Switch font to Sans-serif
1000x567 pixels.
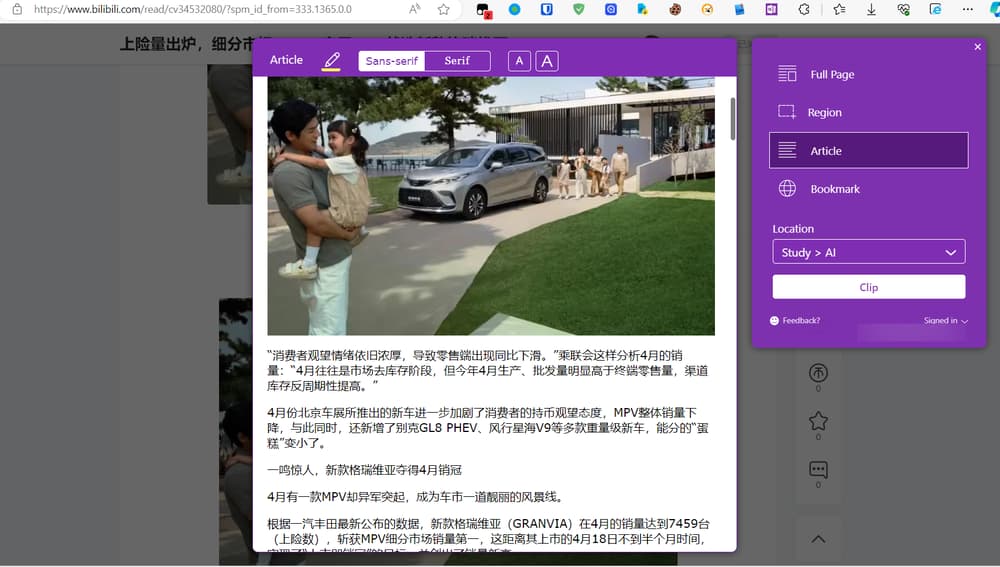pos(392,61)
